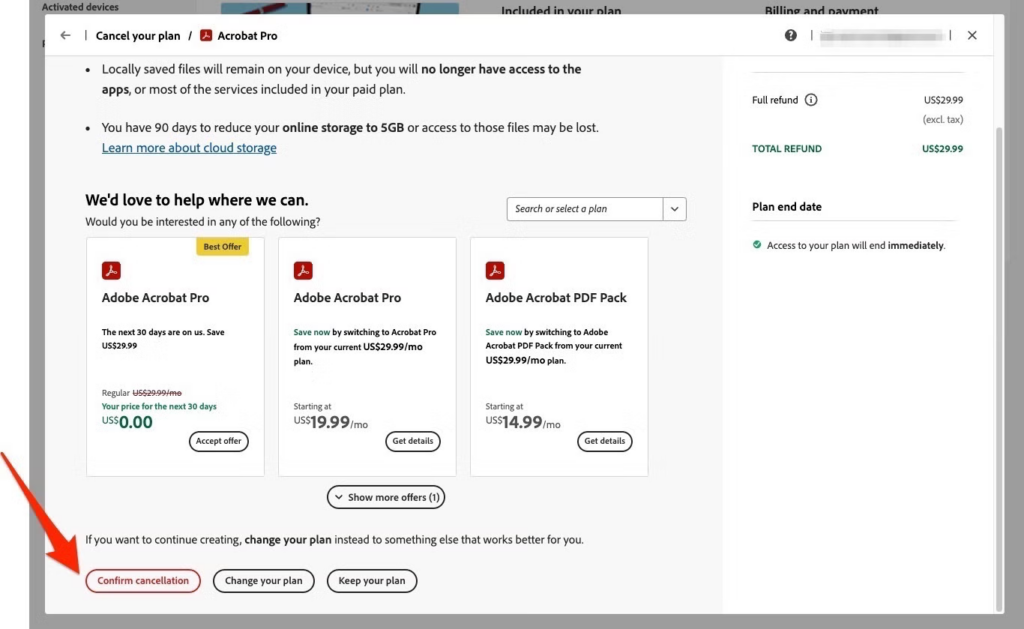This screenshot has height=629, width=1024.
Task: Click Cancel your plan breadcrumb
Action: [138, 36]
